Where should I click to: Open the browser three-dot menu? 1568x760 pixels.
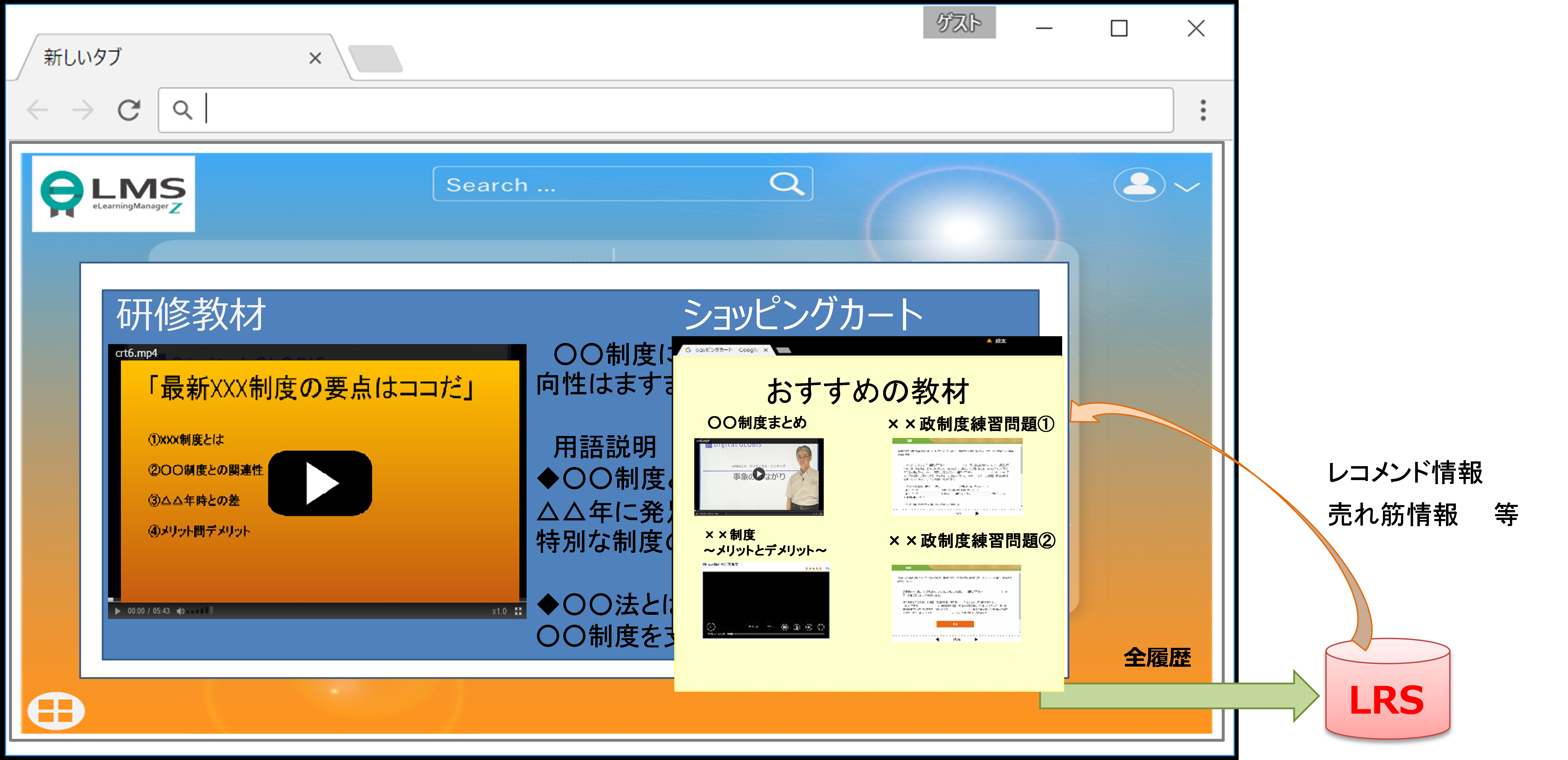point(1203,110)
